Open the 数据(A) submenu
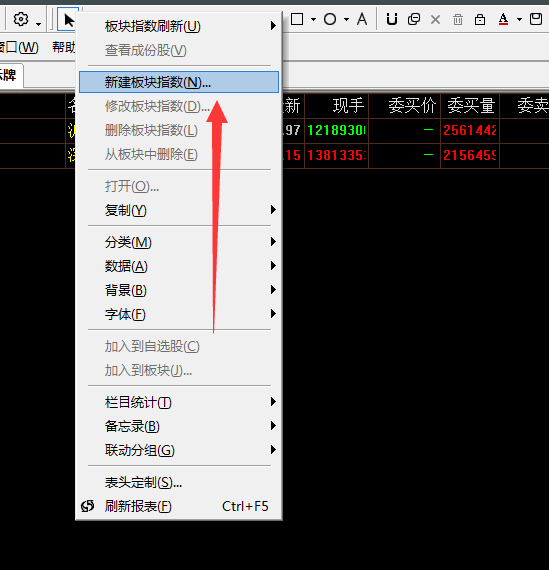549x570 pixels. click(x=179, y=266)
